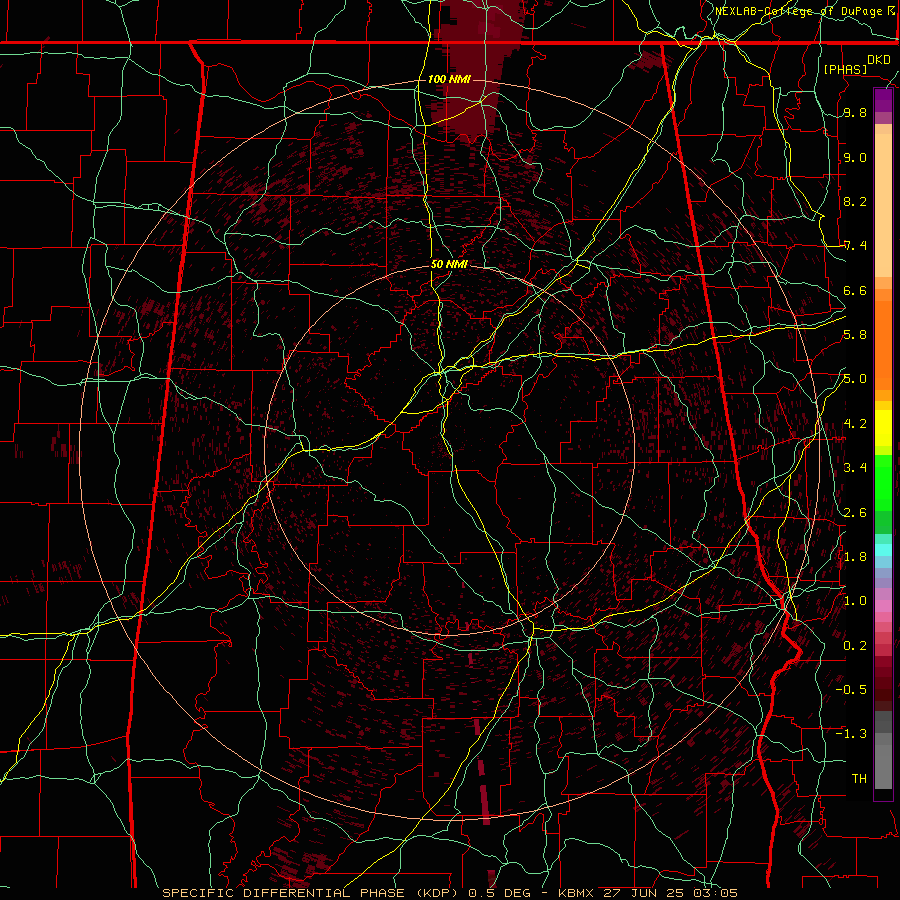Click the -0.5 value on the color scale
This screenshot has height=900, width=900.
[x=851, y=689]
